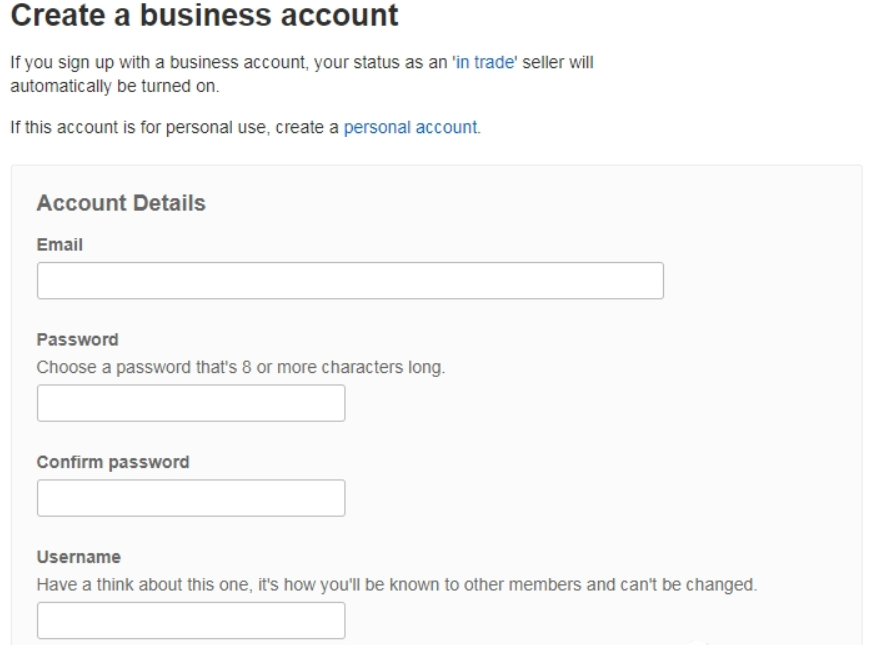
Task: Click the Account Details section heading
Action: (x=121, y=203)
